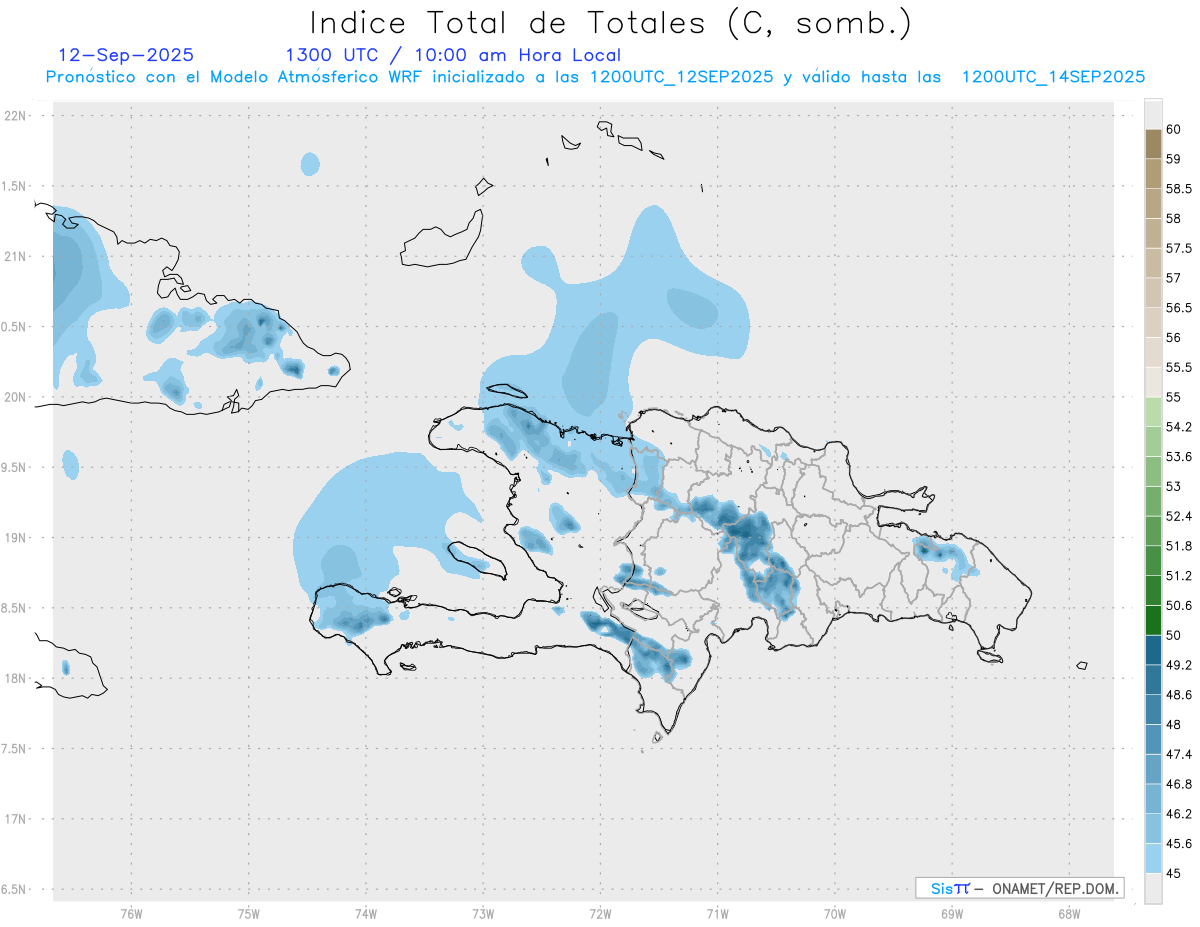
Task: Select the "48.6" legend value
Action: tap(1178, 695)
